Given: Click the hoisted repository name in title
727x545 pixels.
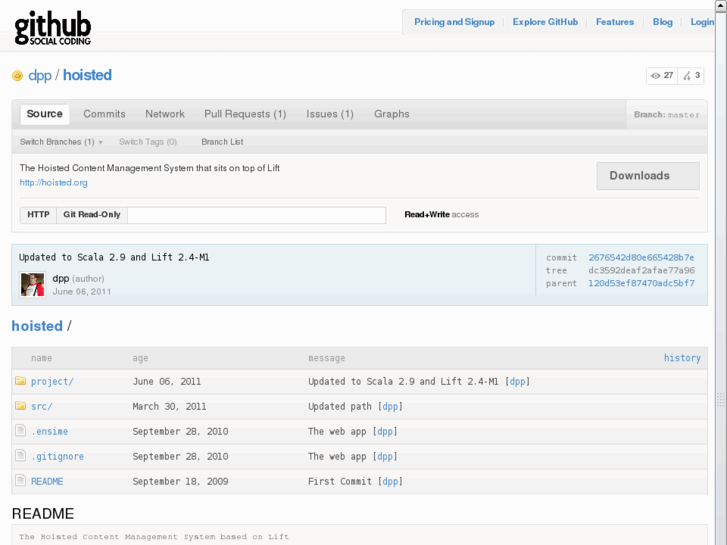Looking at the screenshot, I should (87, 75).
